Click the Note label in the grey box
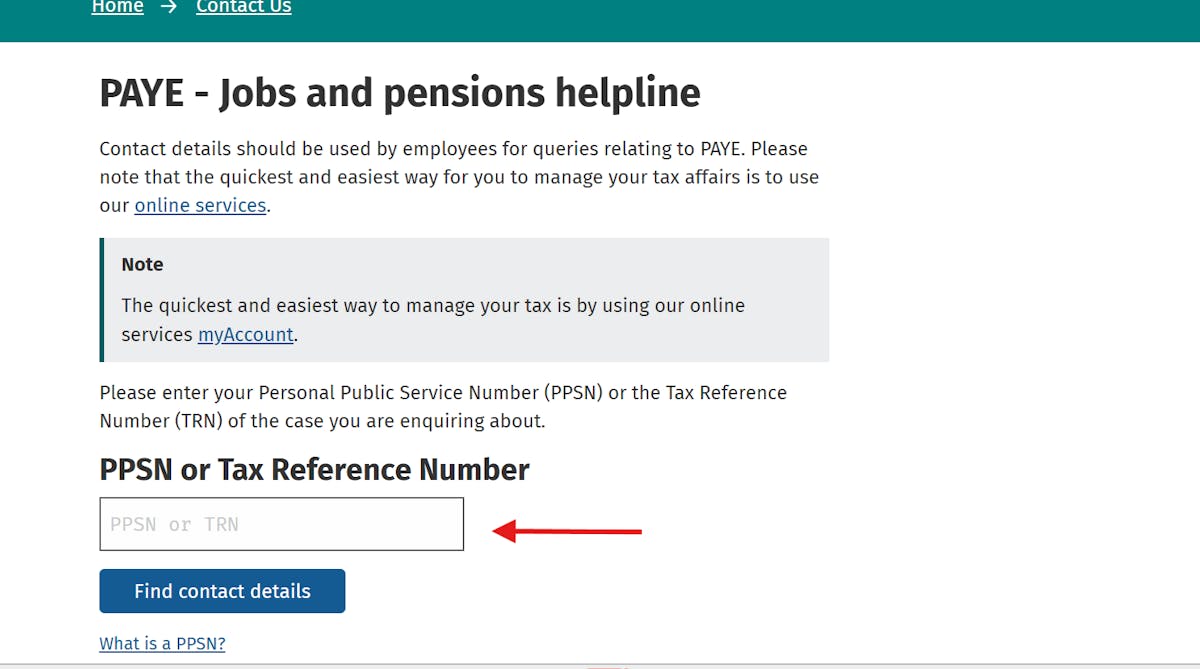 point(141,264)
